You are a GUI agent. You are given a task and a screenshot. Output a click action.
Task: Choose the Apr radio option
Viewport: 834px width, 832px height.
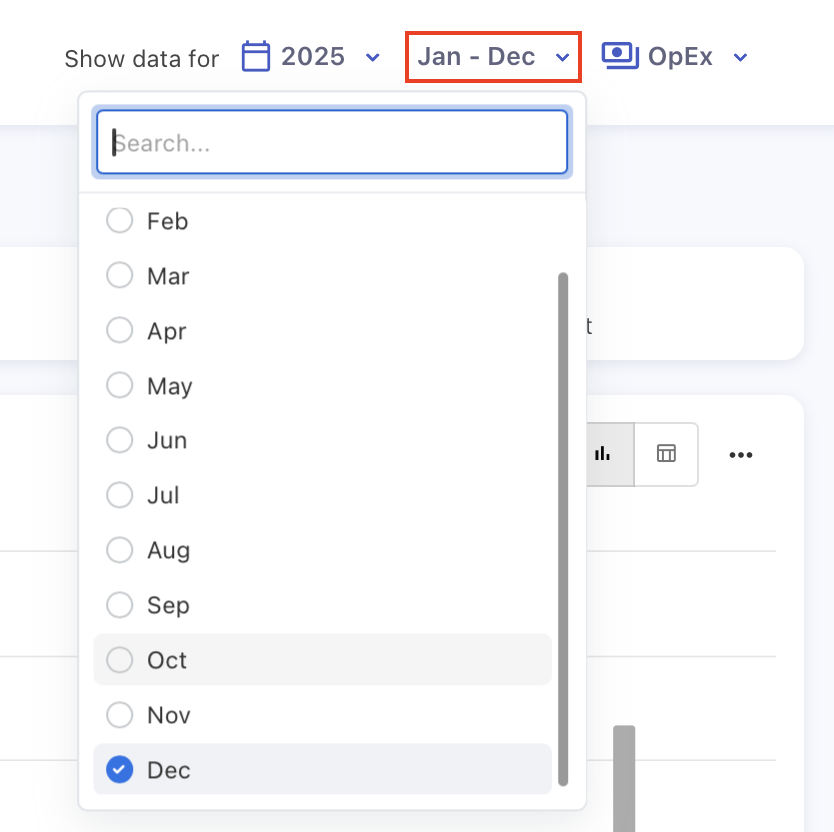[x=120, y=330]
